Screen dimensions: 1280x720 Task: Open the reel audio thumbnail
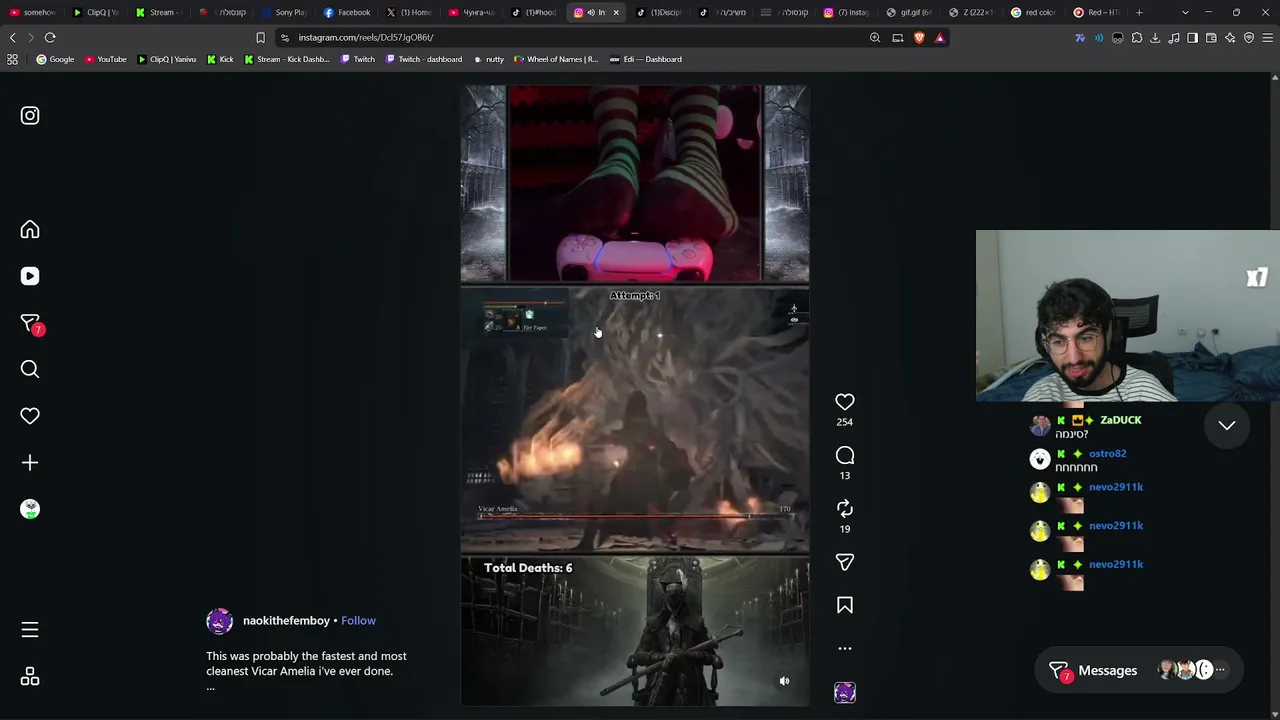coord(845,692)
